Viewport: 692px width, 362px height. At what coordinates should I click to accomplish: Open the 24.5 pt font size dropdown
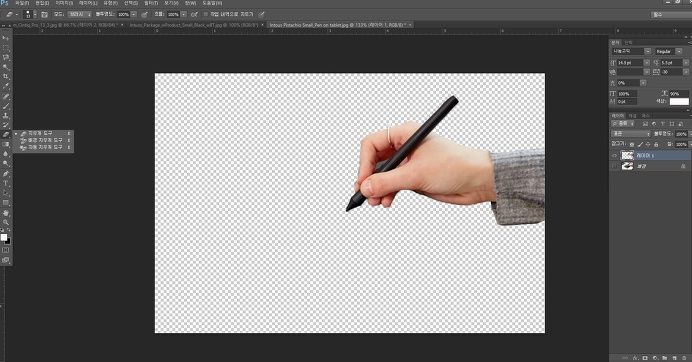(647, 63)
